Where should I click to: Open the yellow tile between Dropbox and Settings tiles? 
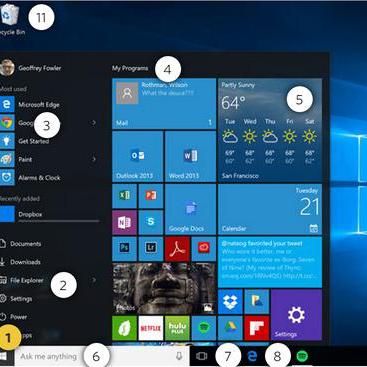tap(256, 302)
